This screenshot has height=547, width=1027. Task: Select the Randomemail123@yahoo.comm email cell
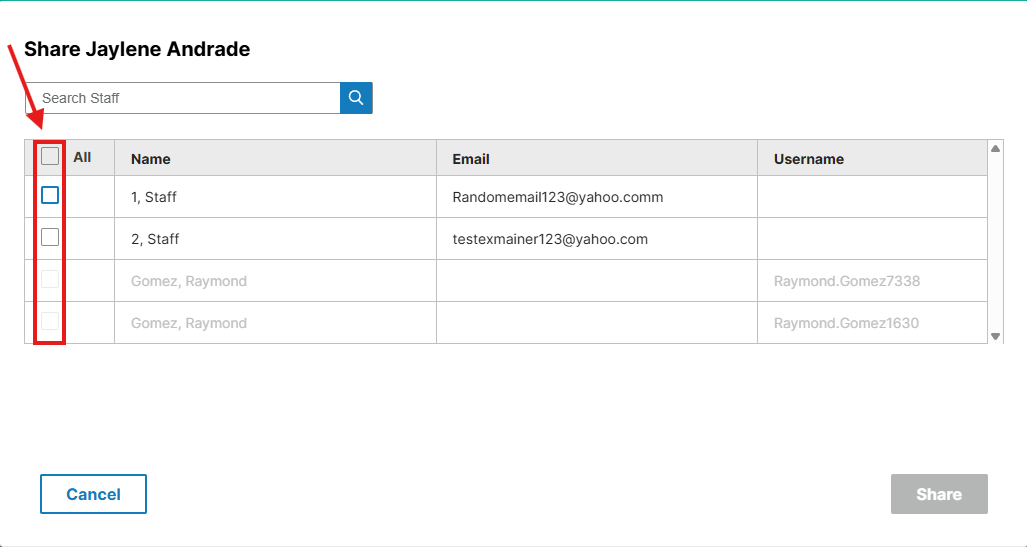pos(558,197)
